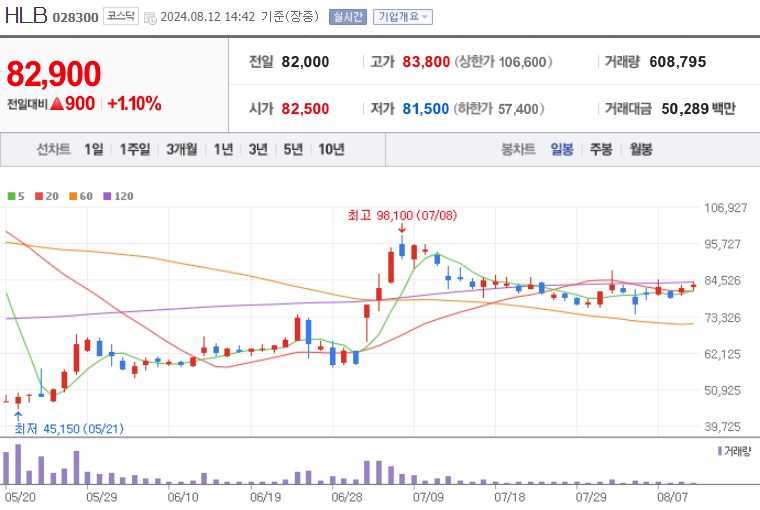Click the 코스닥 market badge
The width and height of the screenshot is (760, 510).
tap(121, 16)
